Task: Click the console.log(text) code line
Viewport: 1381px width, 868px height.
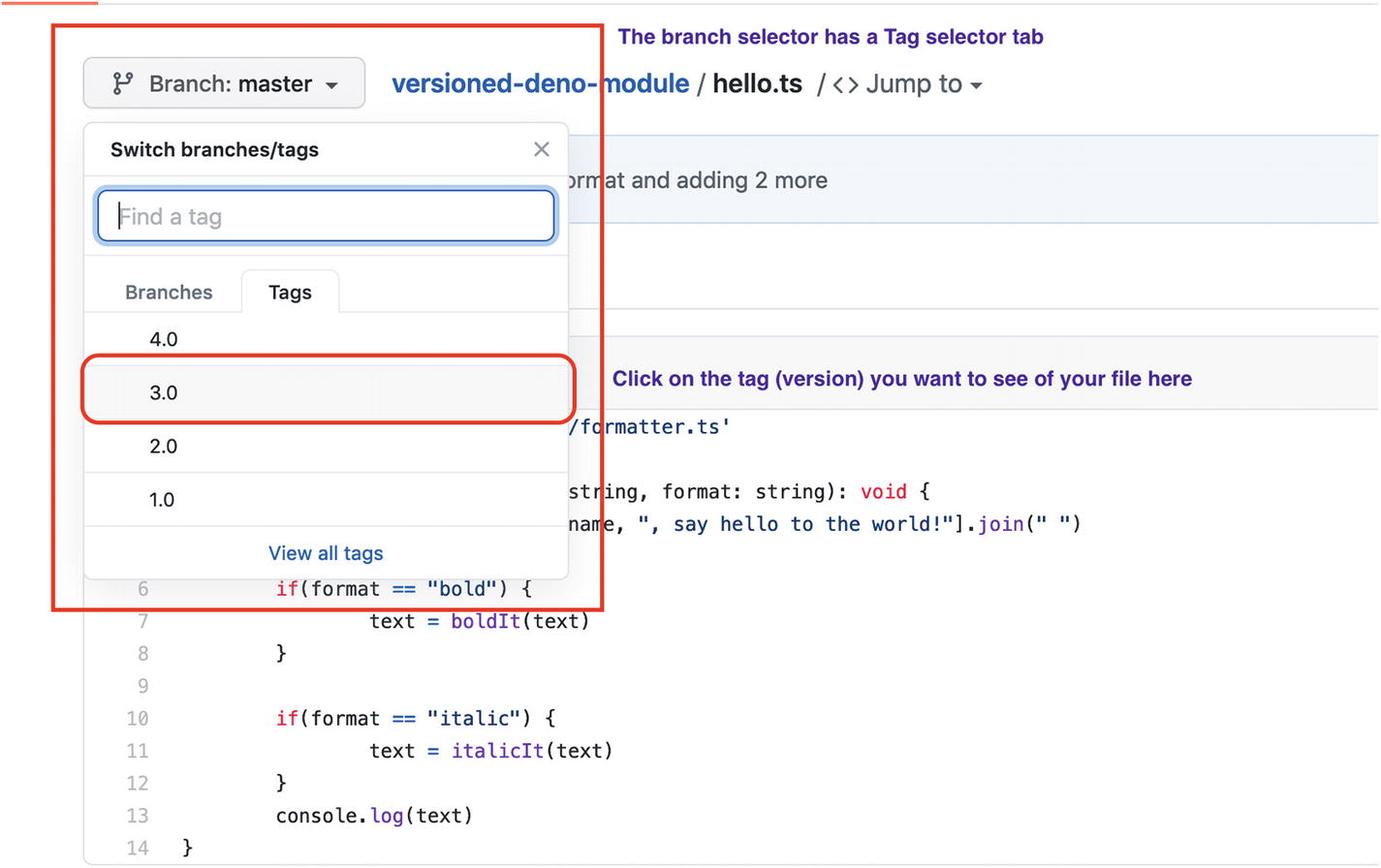Action: coord(374,816)
